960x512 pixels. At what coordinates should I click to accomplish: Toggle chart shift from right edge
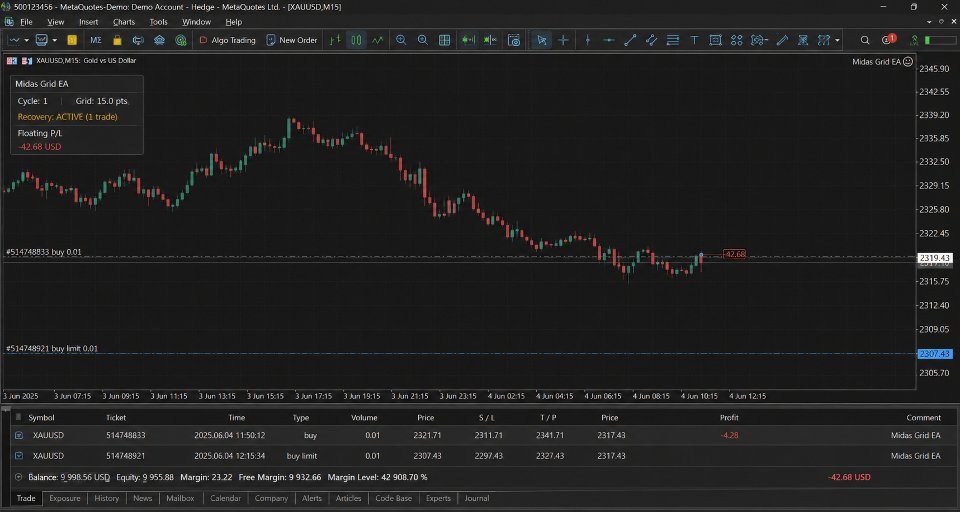[x=490, y=40]
